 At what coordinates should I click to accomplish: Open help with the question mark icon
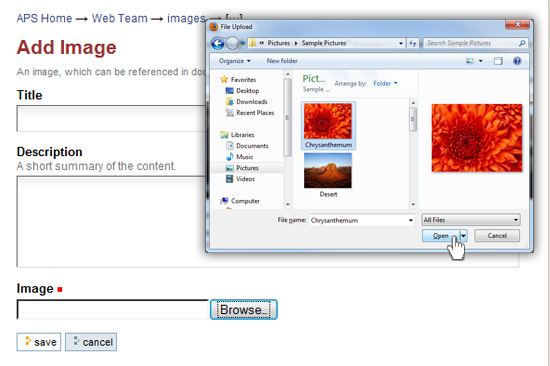517,61
